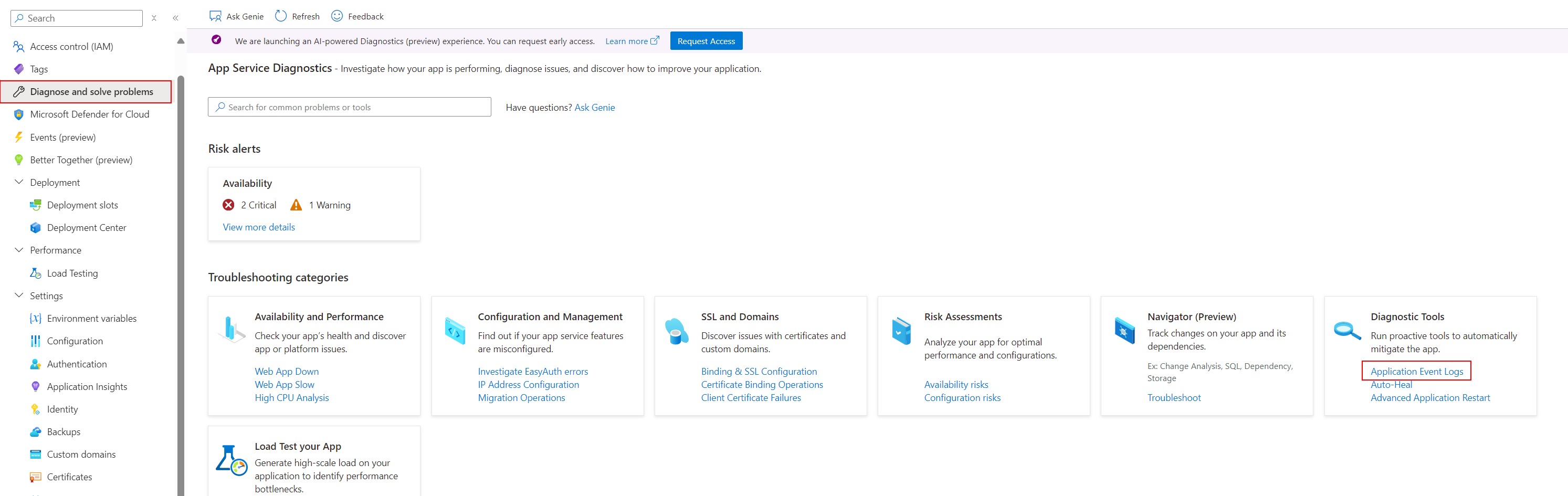
Task: Select Diagnose and solve problems menu item
Action: [86, 92]
